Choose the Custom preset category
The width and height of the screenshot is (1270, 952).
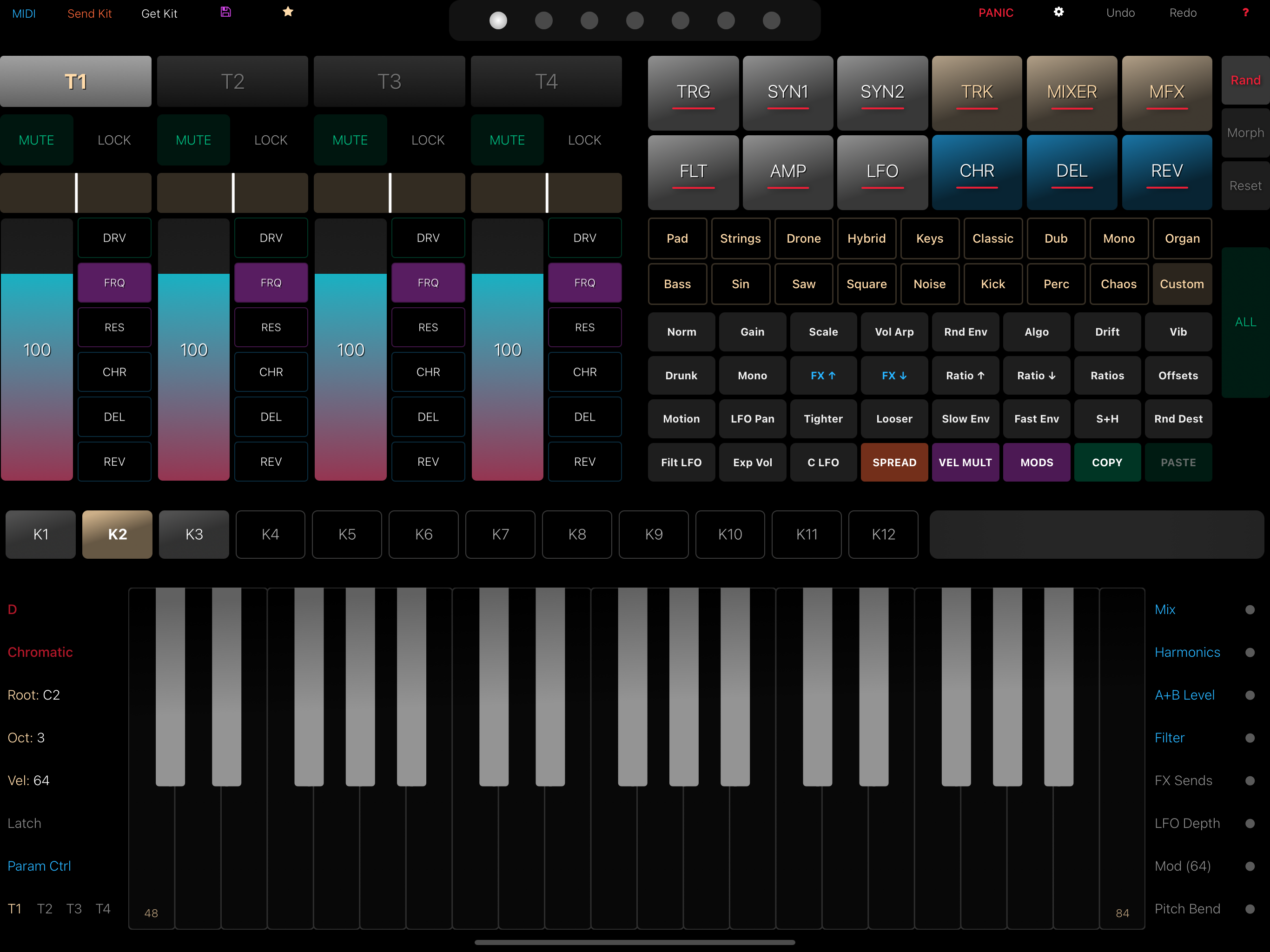[x=1182, y=284]
